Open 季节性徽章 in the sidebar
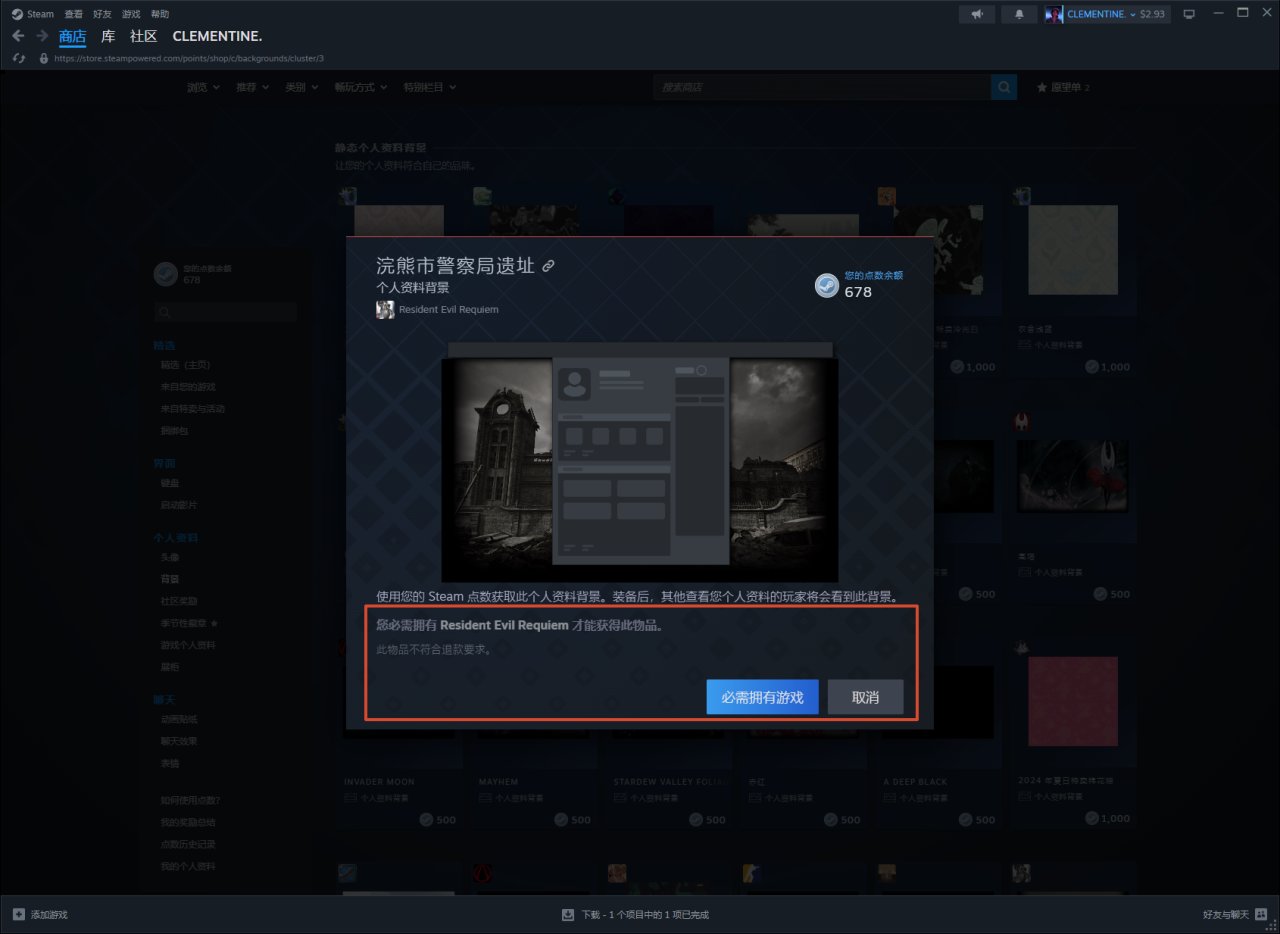Image resolution: width=1280 pixels, height=934 pixels. 189,622
